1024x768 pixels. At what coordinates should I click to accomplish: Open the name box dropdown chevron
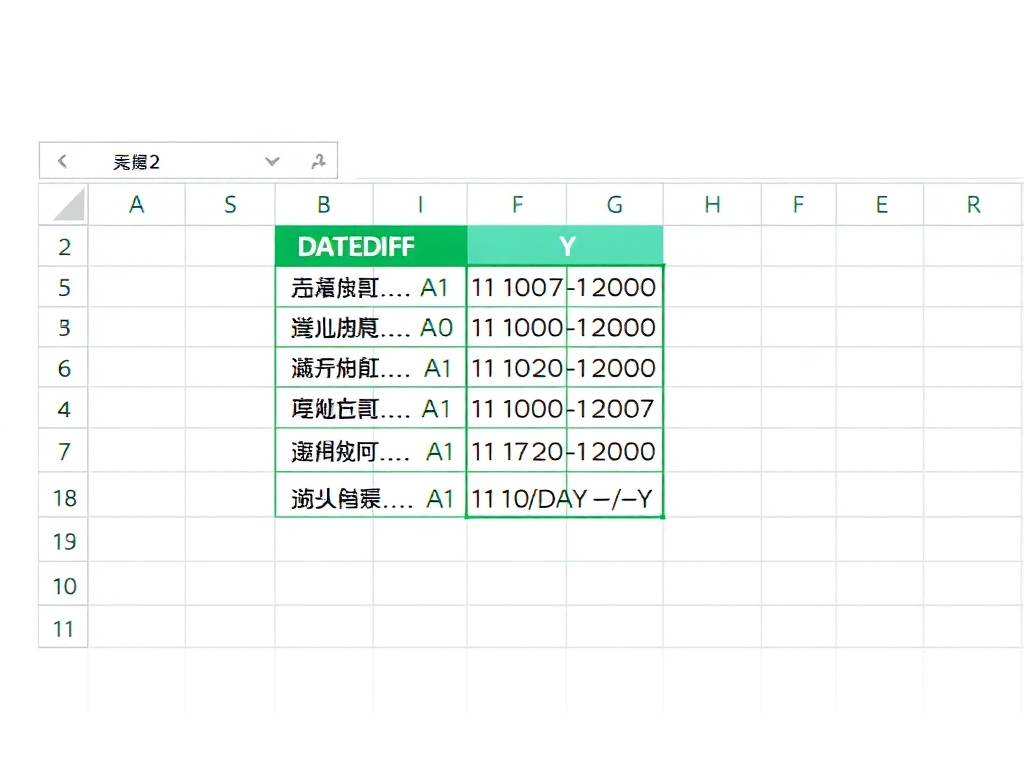click(272, 161)
